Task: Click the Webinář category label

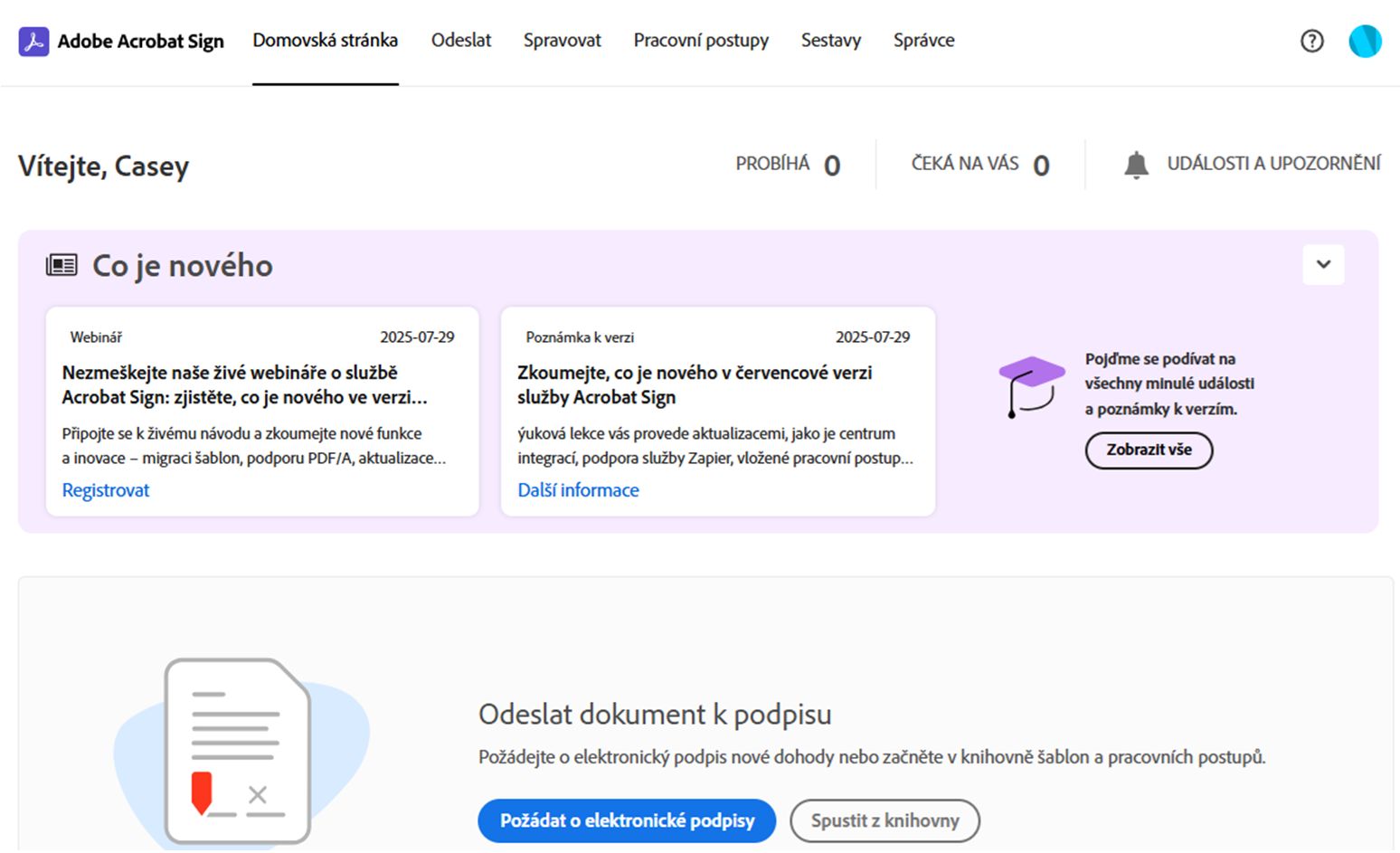Action: click(96, 337)
